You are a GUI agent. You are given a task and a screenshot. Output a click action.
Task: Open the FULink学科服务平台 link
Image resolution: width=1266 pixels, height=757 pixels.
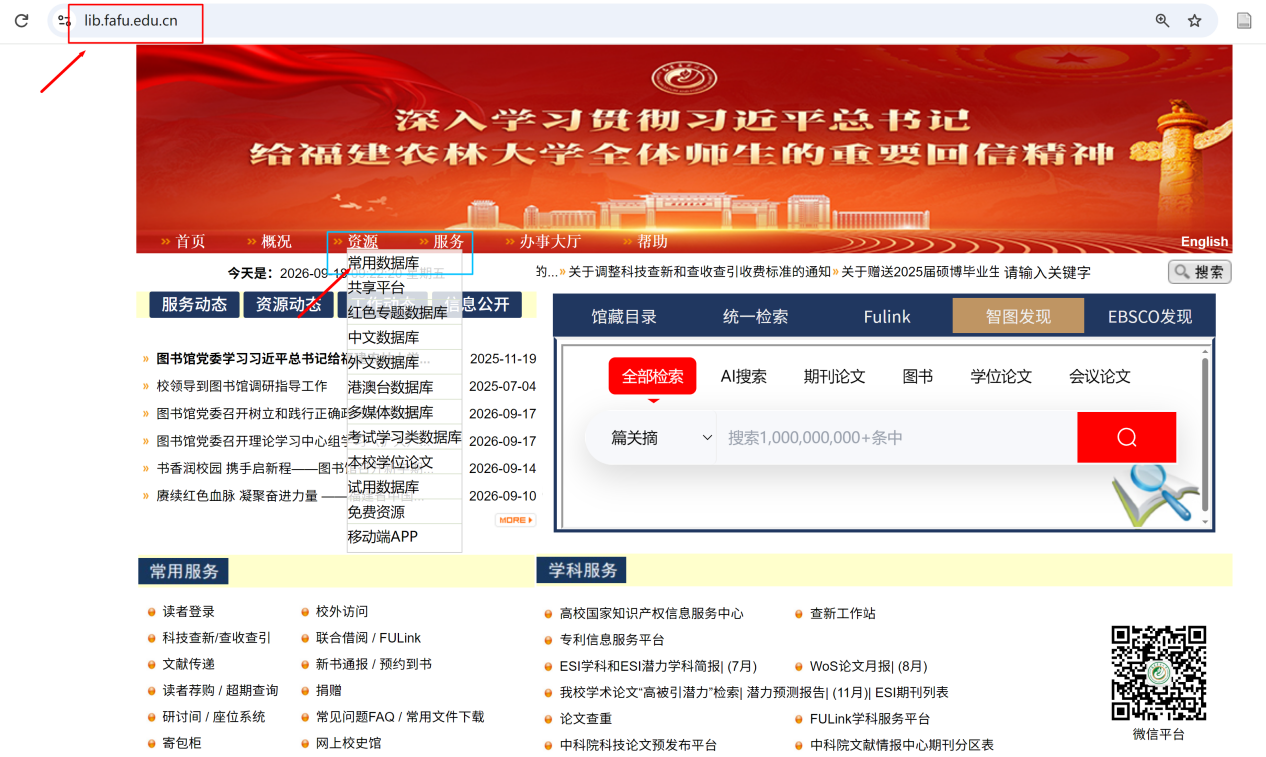point(870,718)
